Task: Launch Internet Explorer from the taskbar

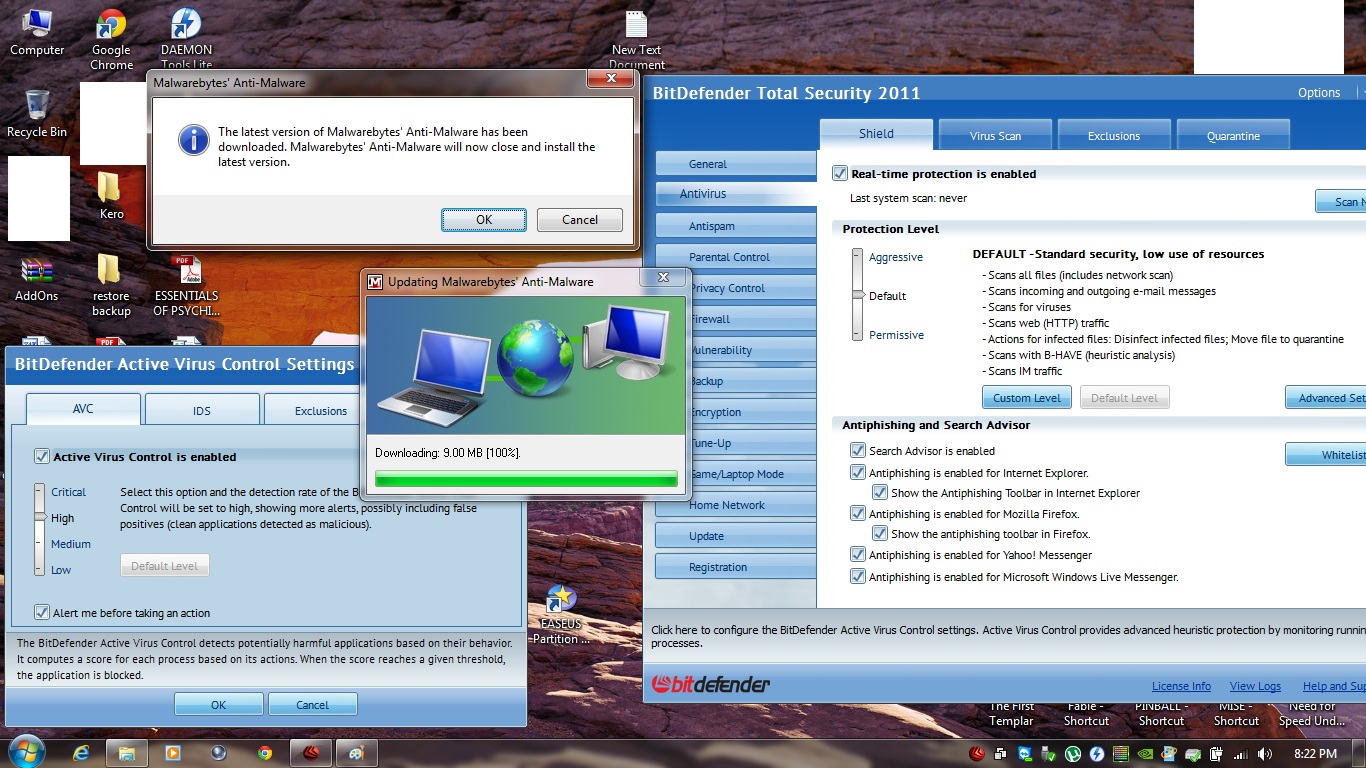Action: pyautogui.click(x=82, y=753)
